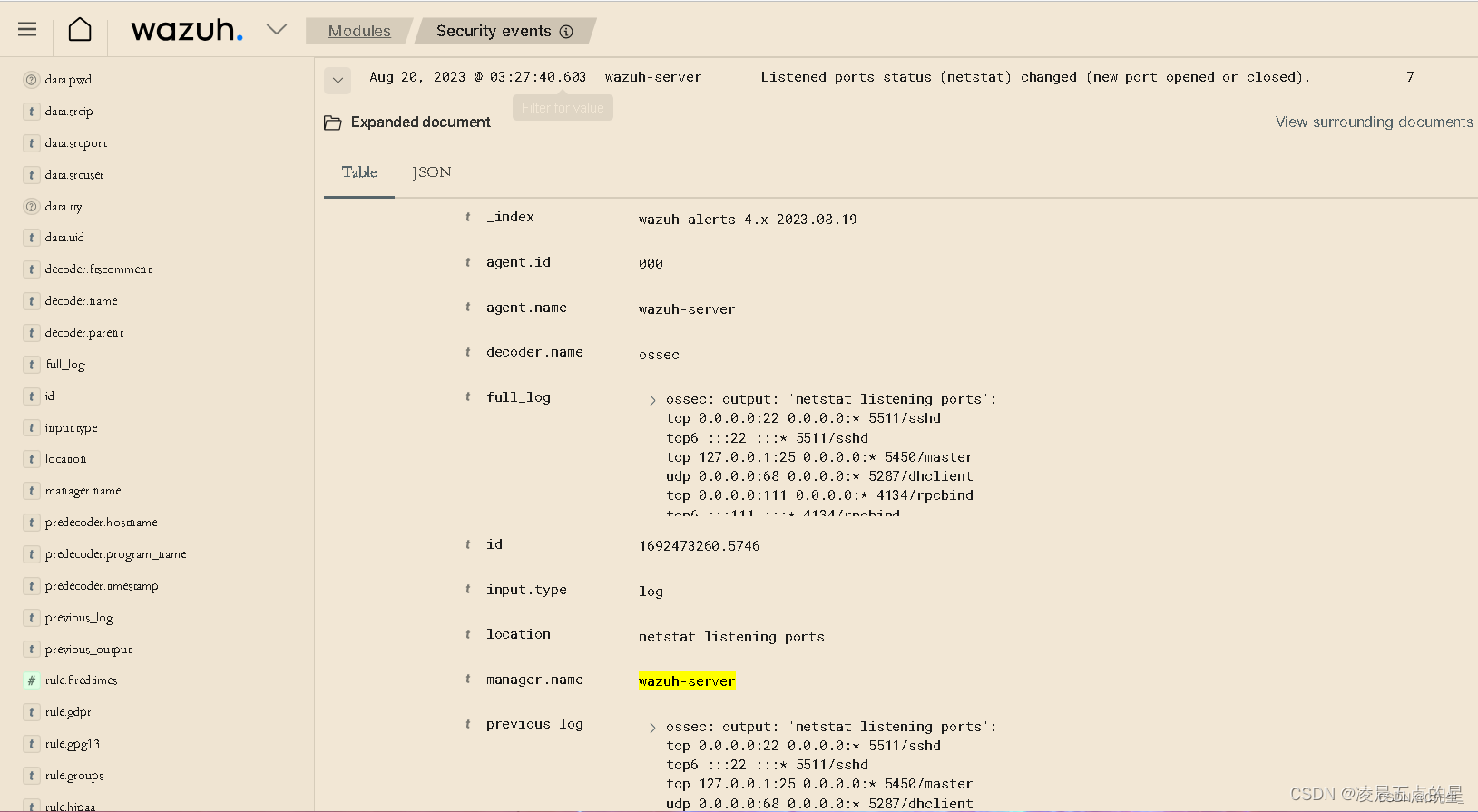This screenshot has width=1478, height=812.
Task: Click the highlighted wazuh-server manager value
Action: (687, 681)
